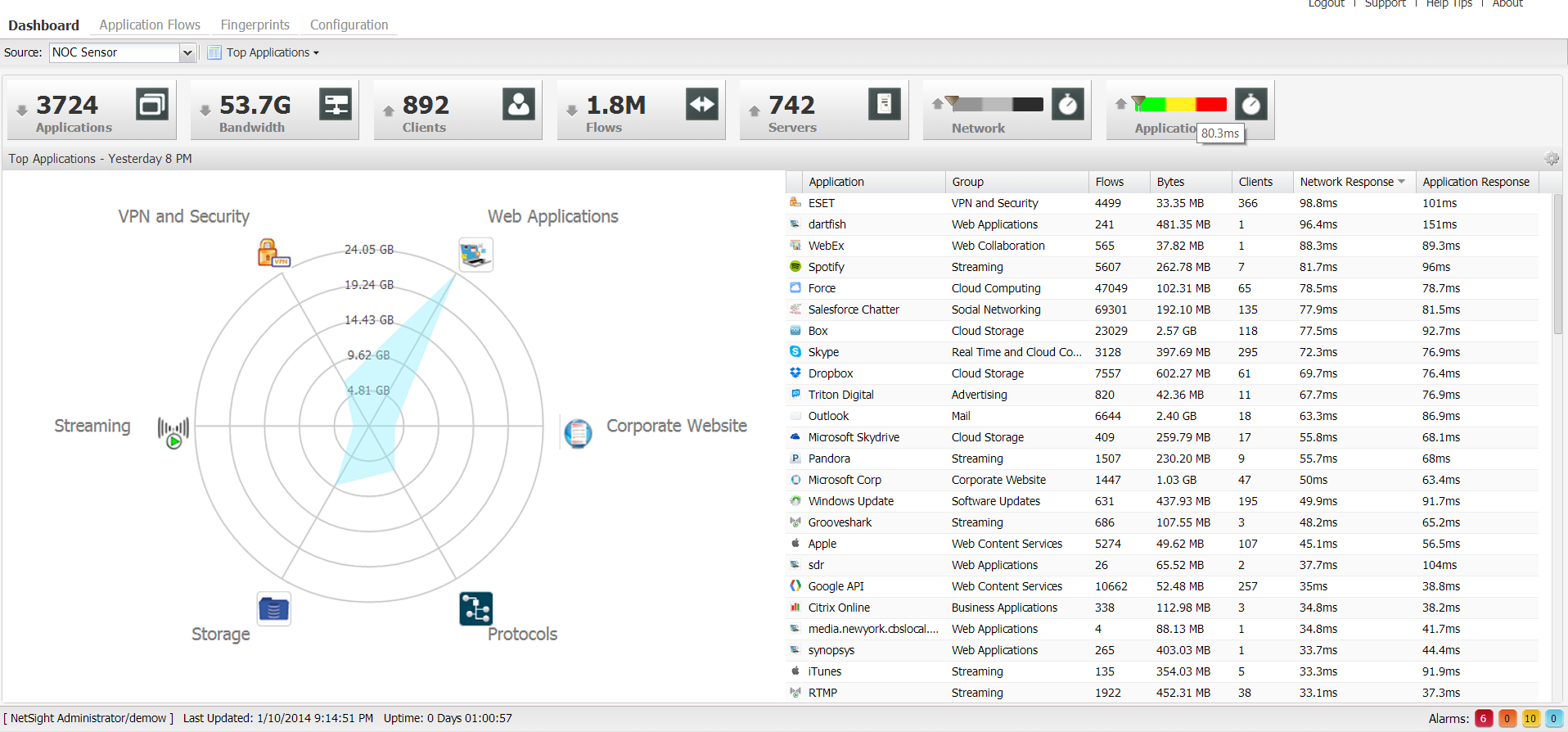Viewport: 1568px width, 732px height.
Task: Click the Citrix Online row icon
Action: point(795,607)
